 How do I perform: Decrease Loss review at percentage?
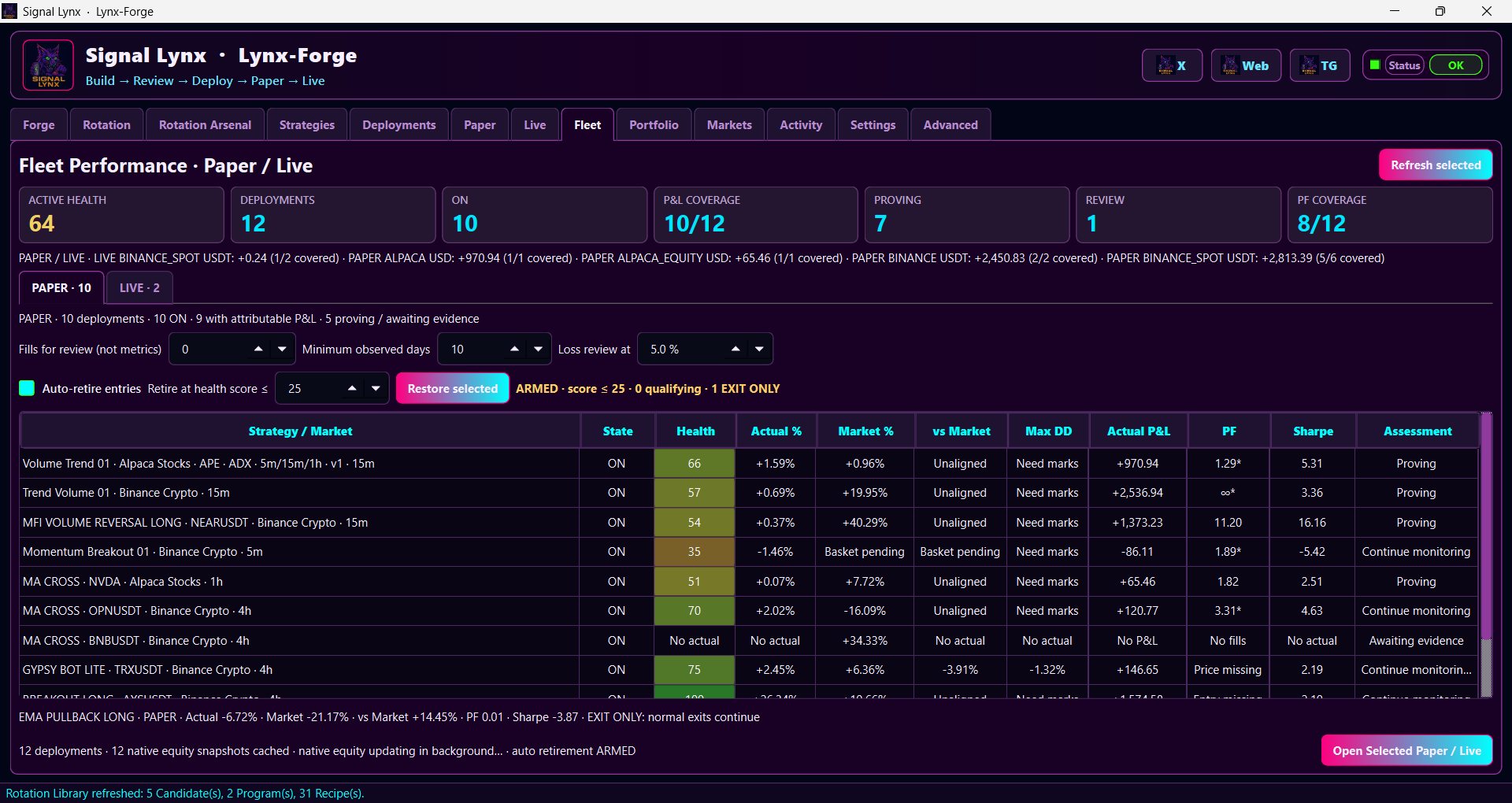pos(759,349)
